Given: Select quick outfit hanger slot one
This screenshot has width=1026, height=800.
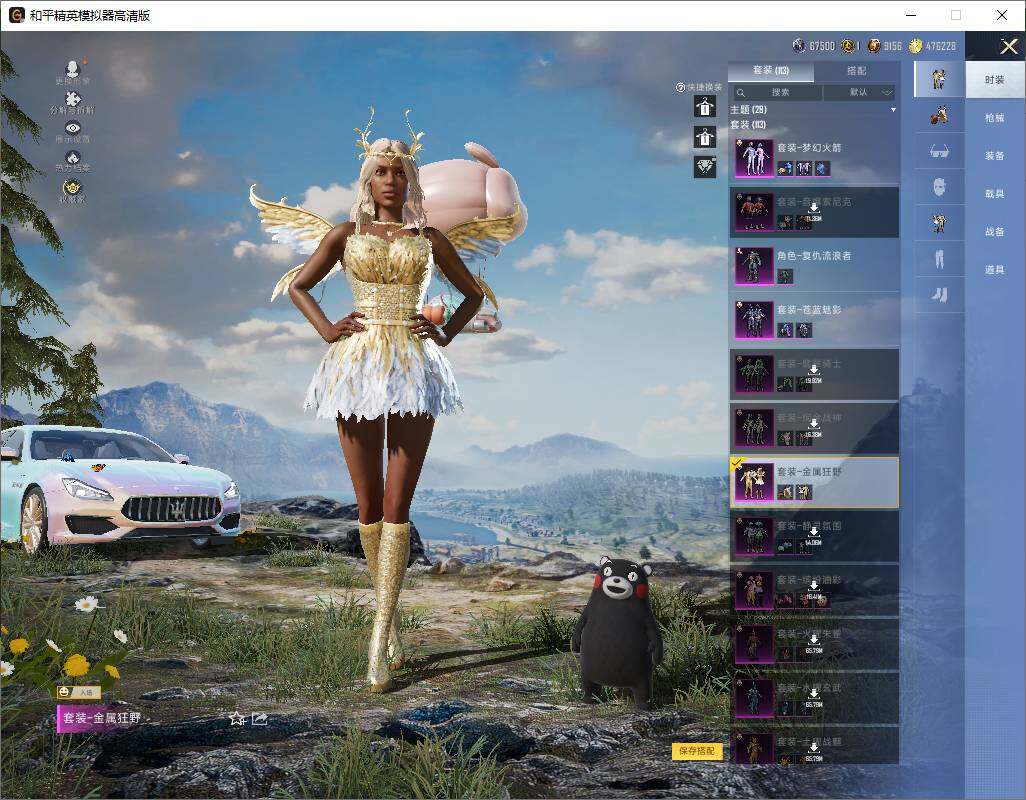Looking at the screenshot, I should (705, 106).
